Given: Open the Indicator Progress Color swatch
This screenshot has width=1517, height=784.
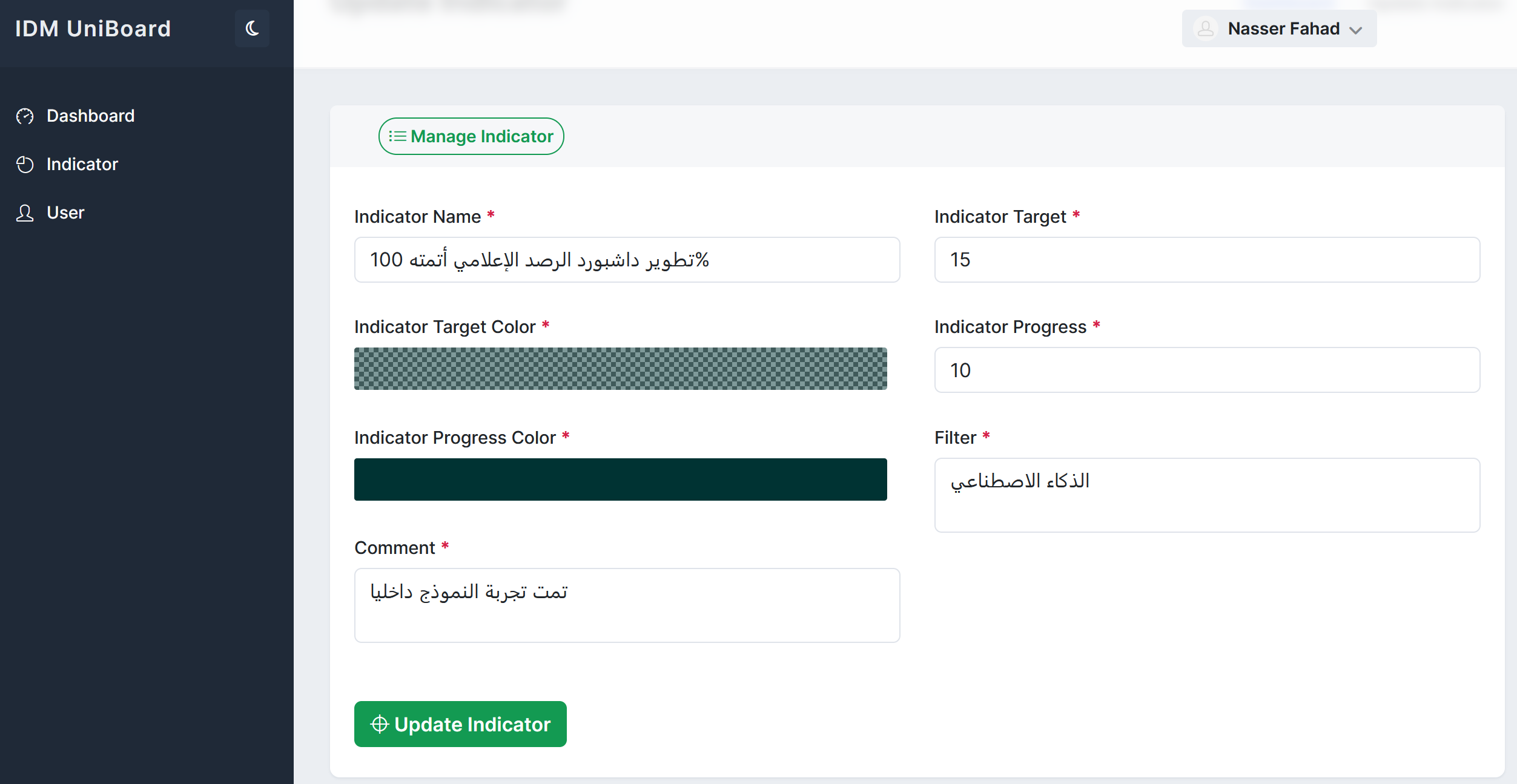Looking at the screenshot, I should (620, 479).
